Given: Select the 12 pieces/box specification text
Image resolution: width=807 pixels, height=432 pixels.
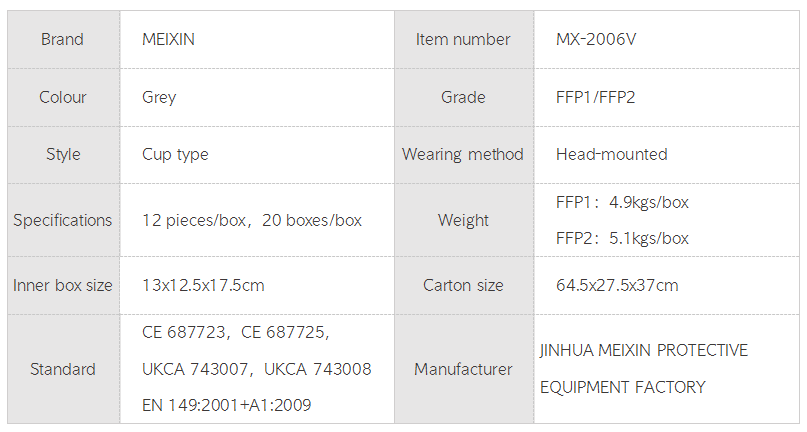Looking at the screenshot, I should [x=196, y=220].
